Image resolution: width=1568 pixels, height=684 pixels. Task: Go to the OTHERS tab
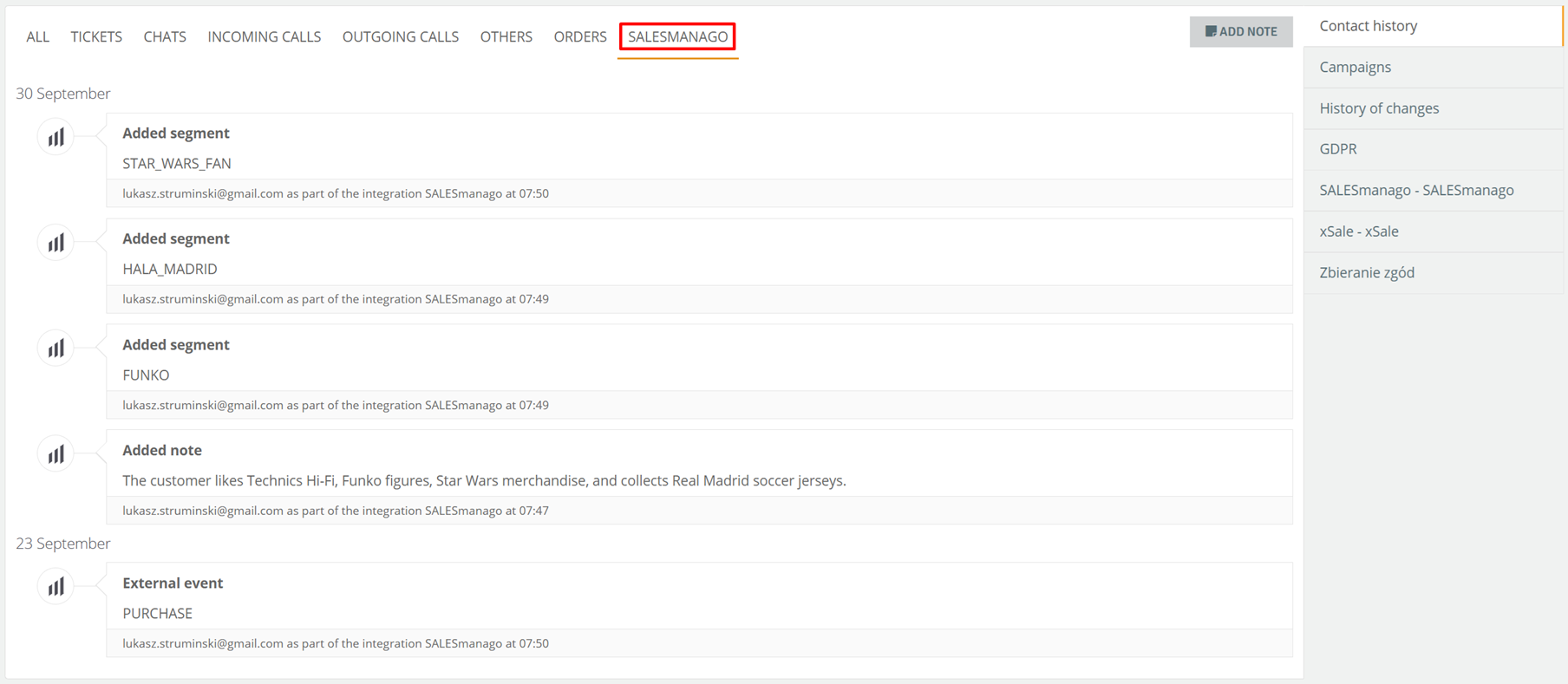506,36
